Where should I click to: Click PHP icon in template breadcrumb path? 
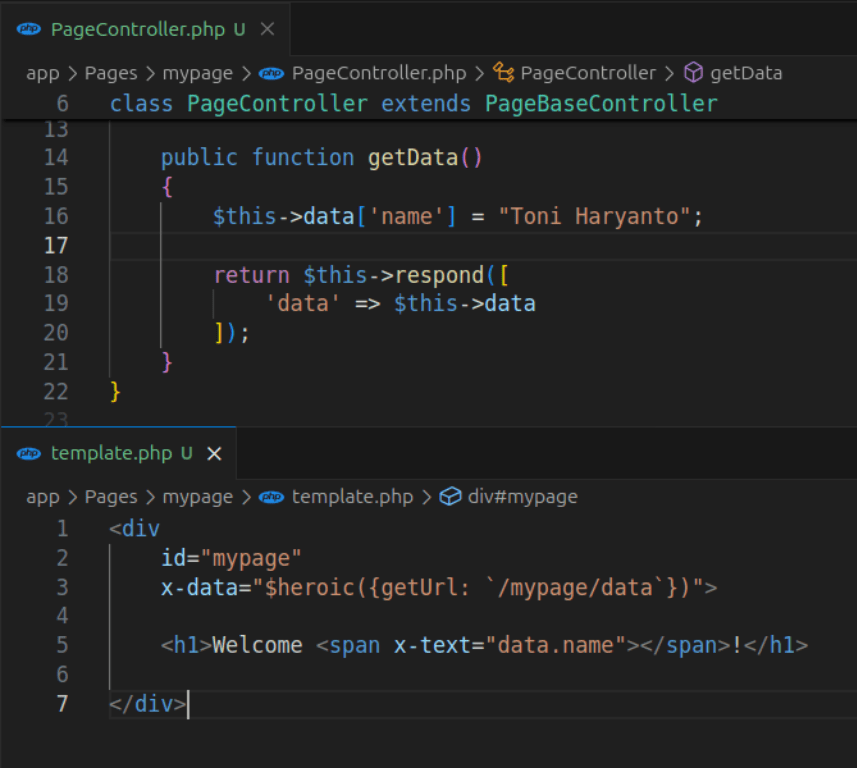pyautogui.click(x=271, y=497)
